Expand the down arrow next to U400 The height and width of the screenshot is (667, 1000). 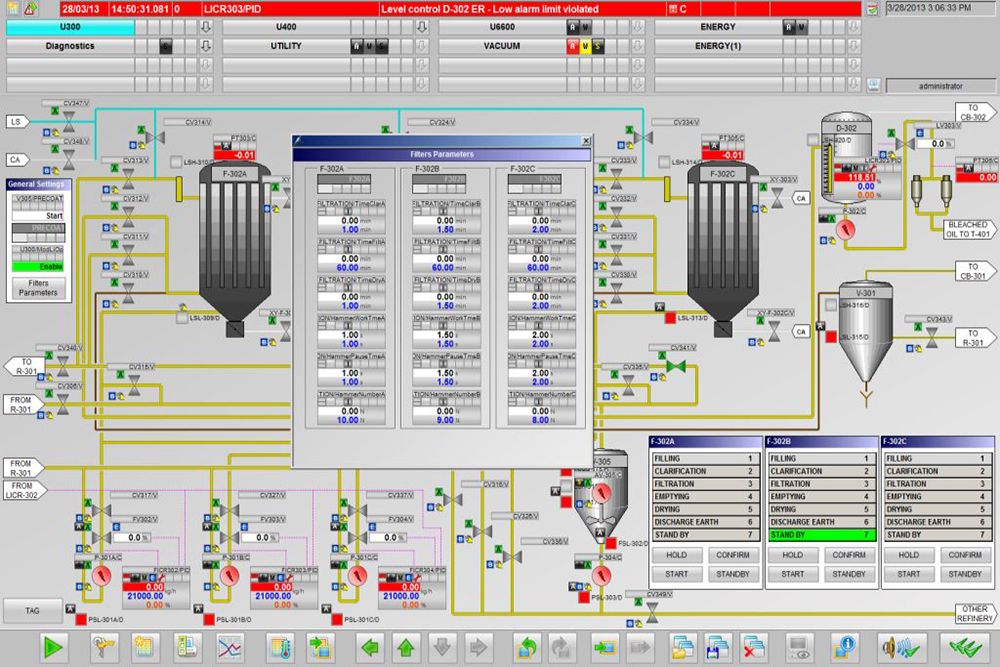coord(422,27)
